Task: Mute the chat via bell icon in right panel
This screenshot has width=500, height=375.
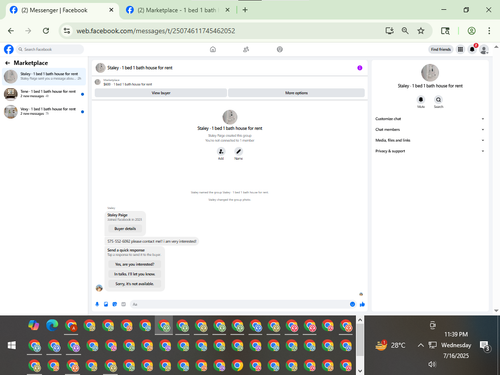Action: tap(421, 99)
